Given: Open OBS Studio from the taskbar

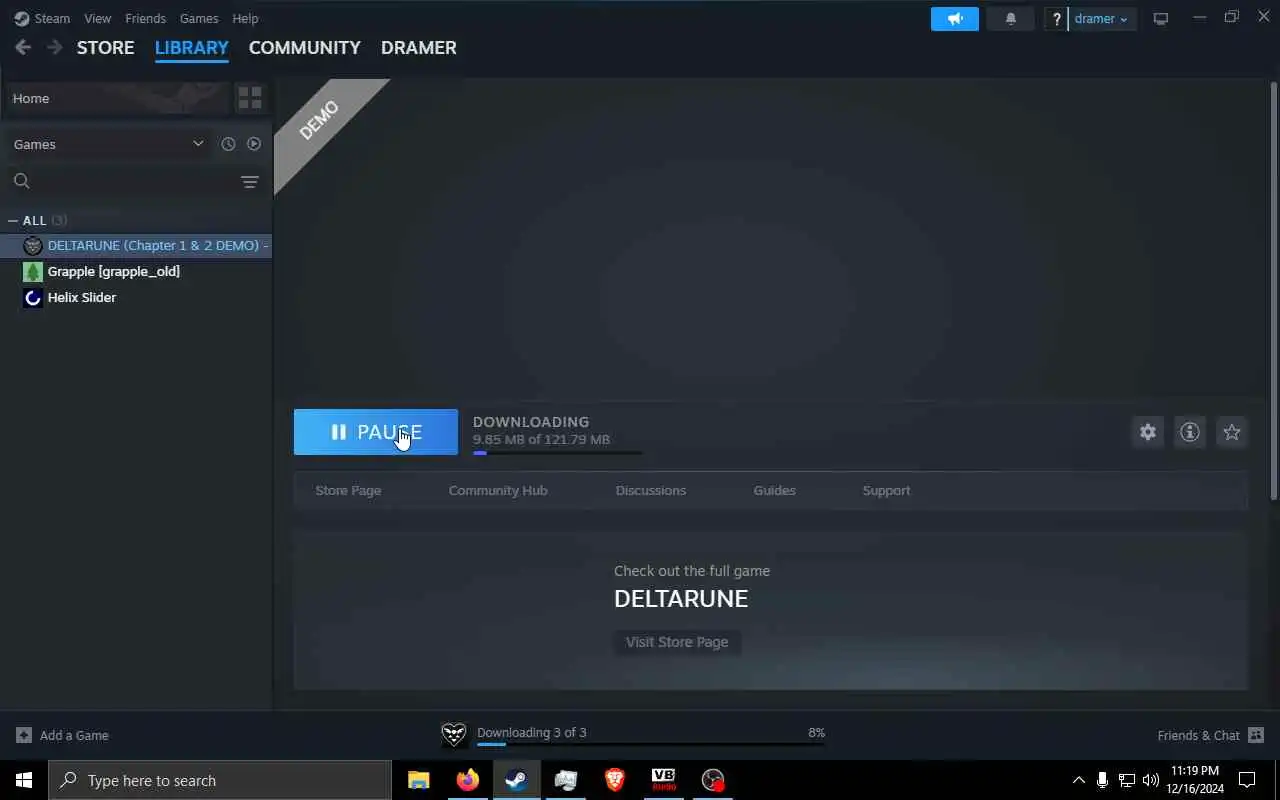Looking at the screenshot, I should point(713,780).
